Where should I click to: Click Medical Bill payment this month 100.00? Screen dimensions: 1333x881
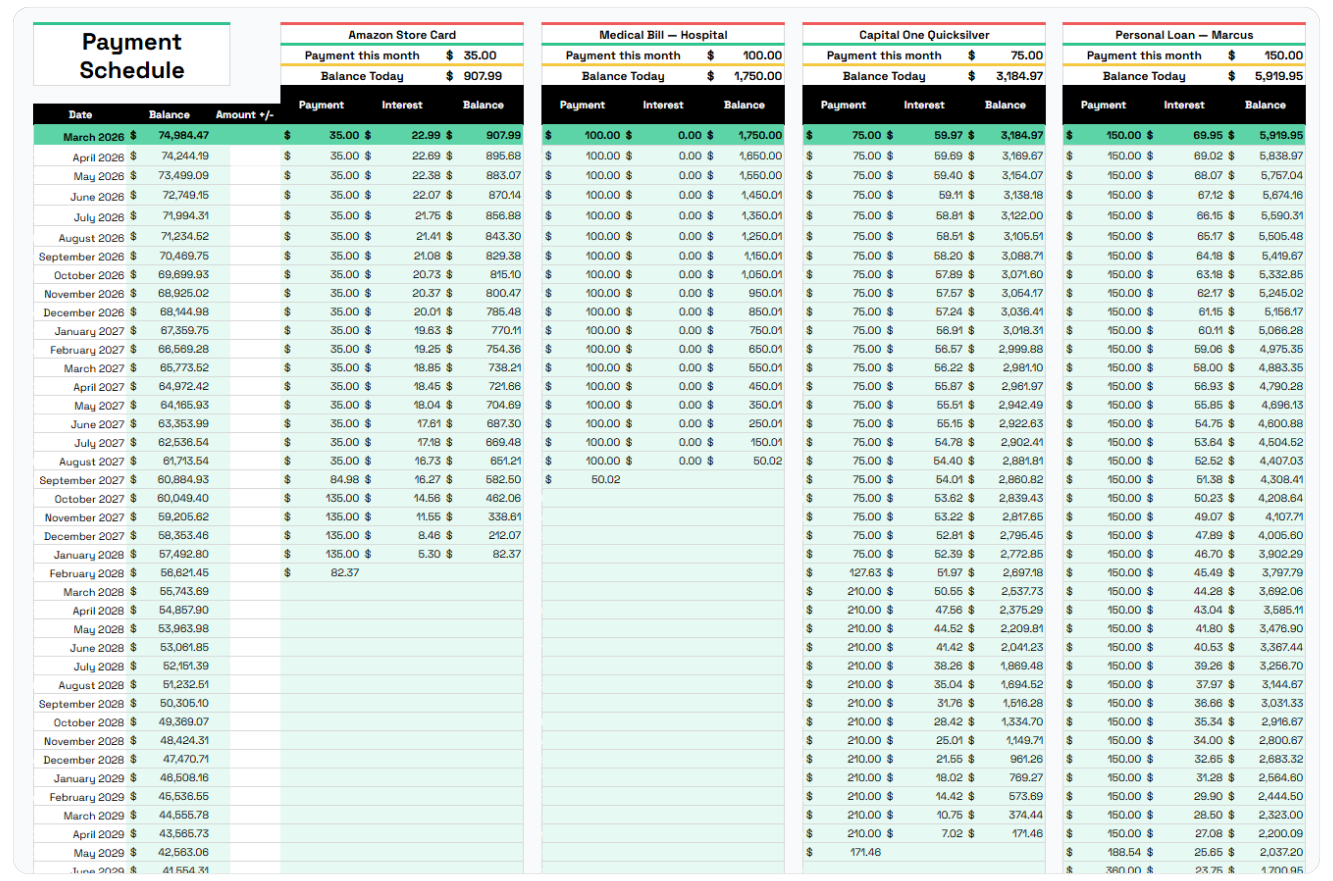(x=762, y=55)
